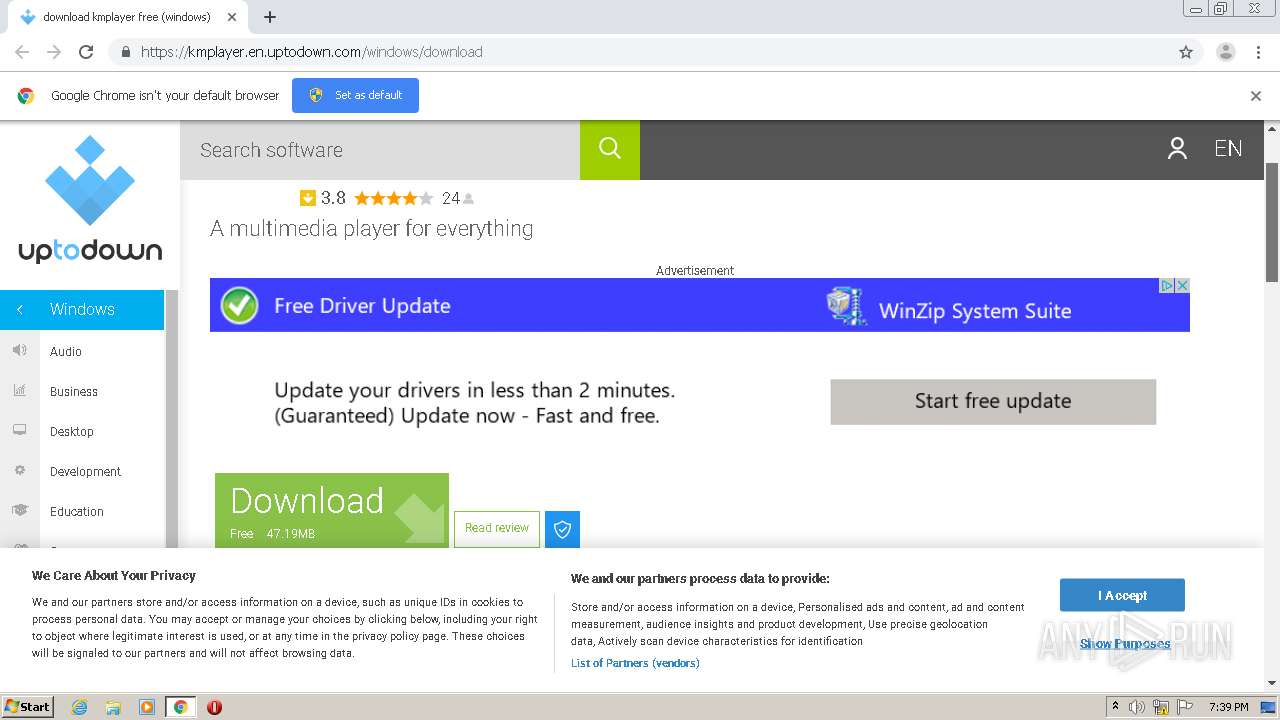Open List of Partners (vendors) link
Screen dimensions: 1280x720
(x=635, y=663)
